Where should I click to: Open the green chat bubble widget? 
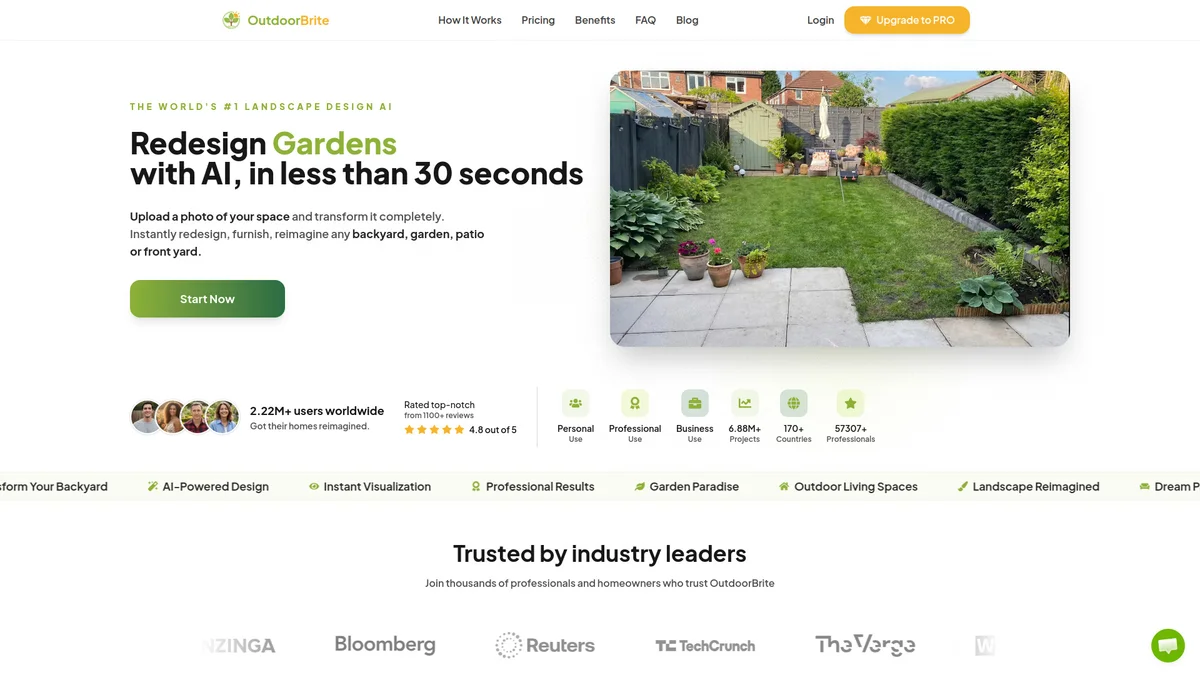click(x=1167, y=645)
